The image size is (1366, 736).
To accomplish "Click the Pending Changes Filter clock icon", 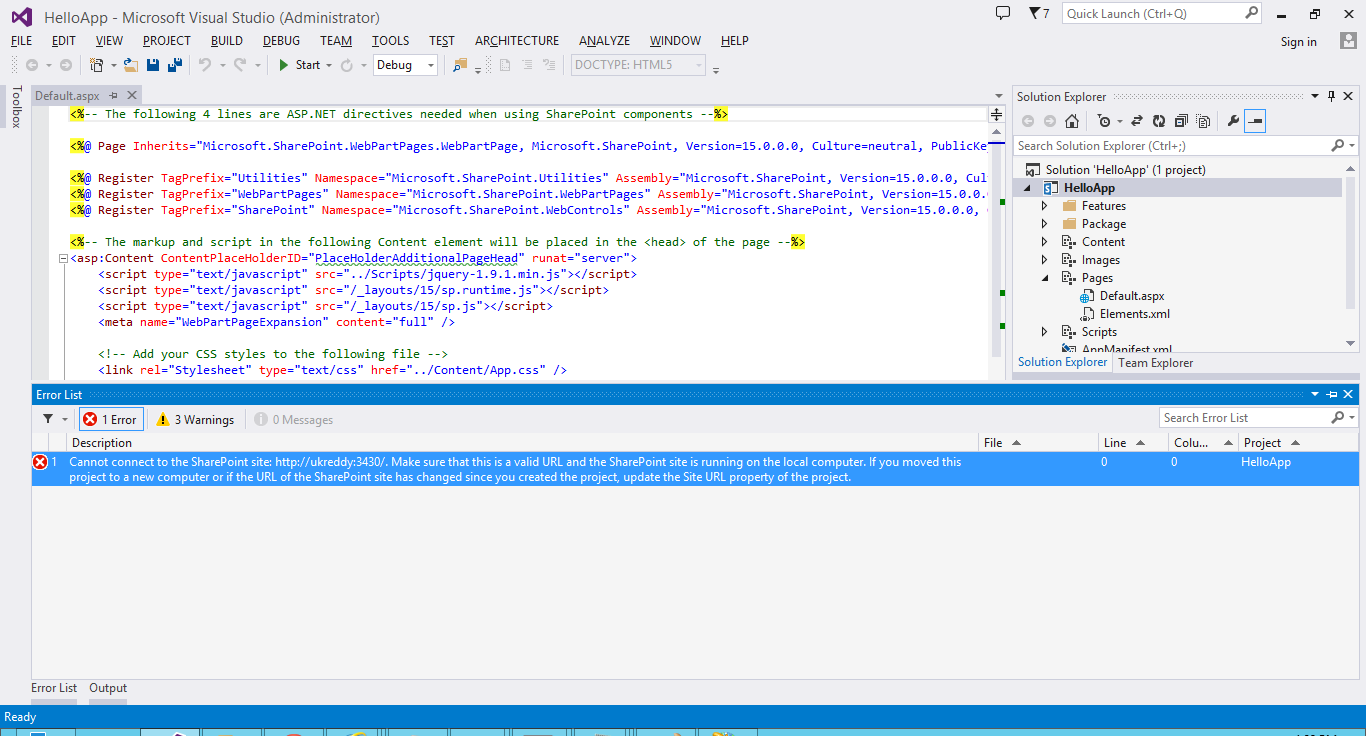I will [1104, 121].
